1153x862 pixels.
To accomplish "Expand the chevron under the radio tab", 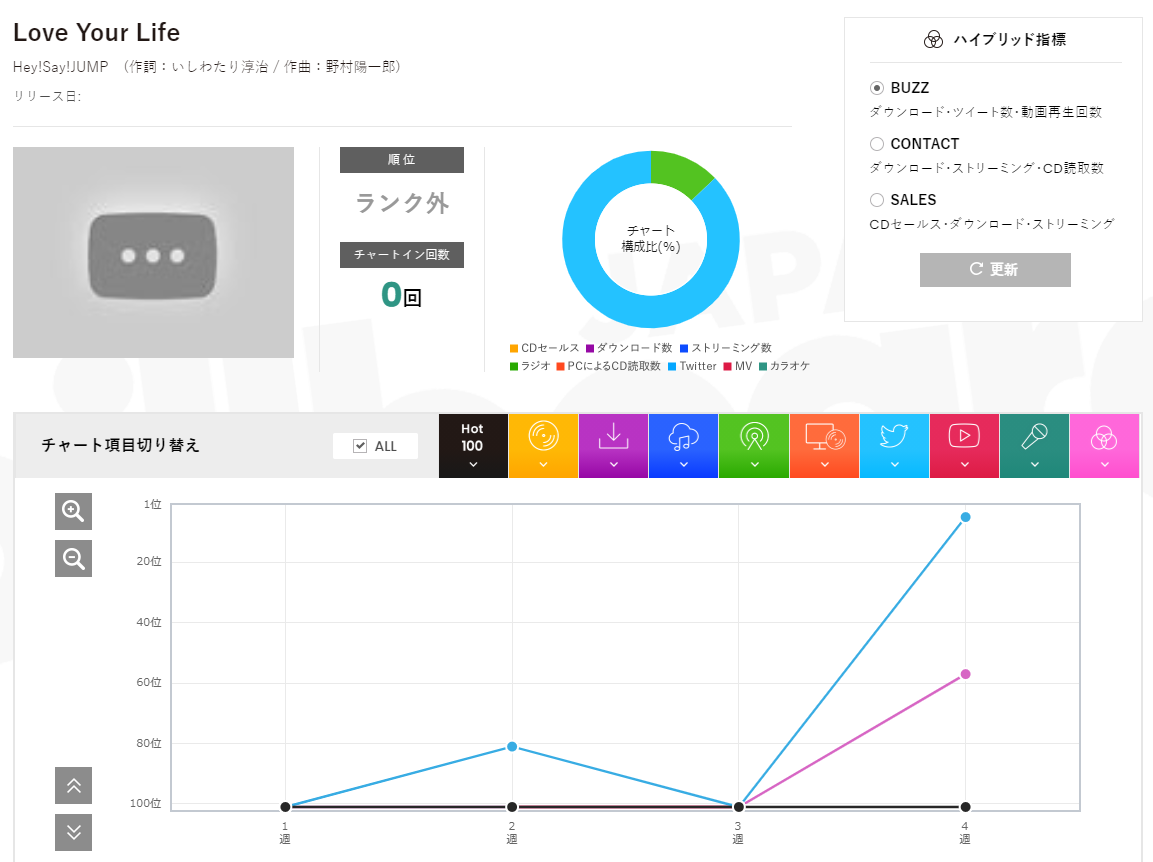I will pos(754,464).
